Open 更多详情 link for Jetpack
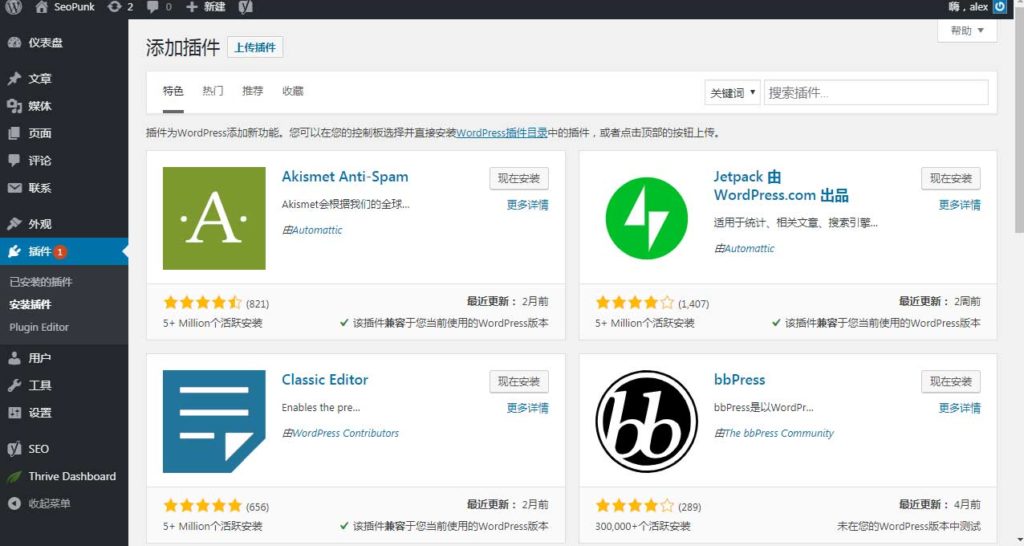This screenshot has width=1024, height=546. [x=959, y=205]
